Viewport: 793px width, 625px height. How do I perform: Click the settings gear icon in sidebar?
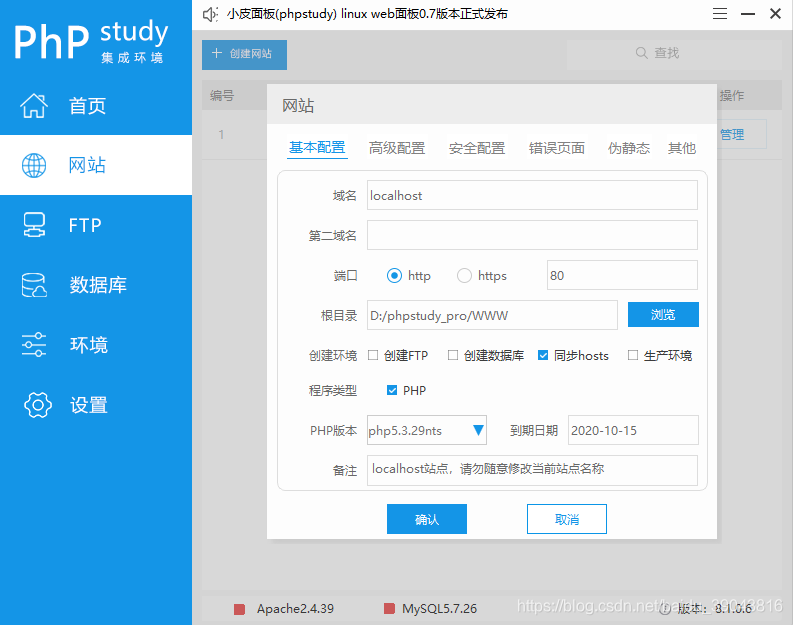pos(37,405)
